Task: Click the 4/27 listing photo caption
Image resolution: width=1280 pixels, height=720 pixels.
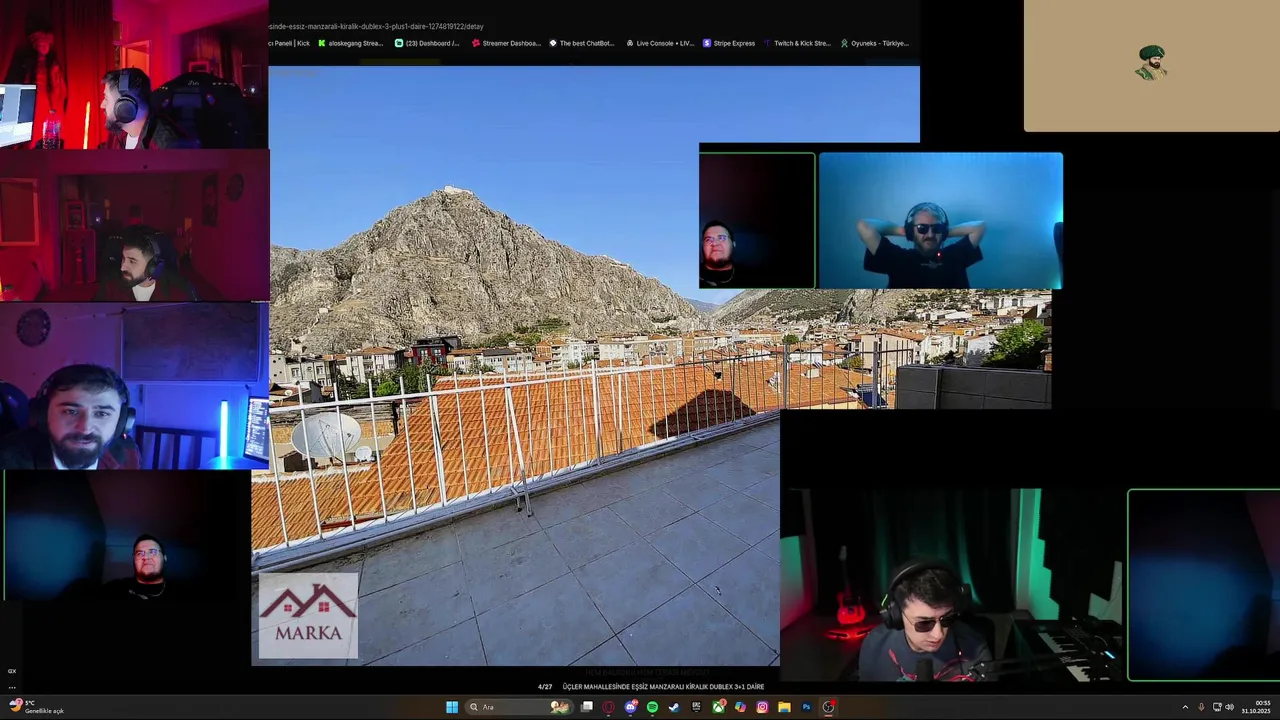Action: pos(651,687)
